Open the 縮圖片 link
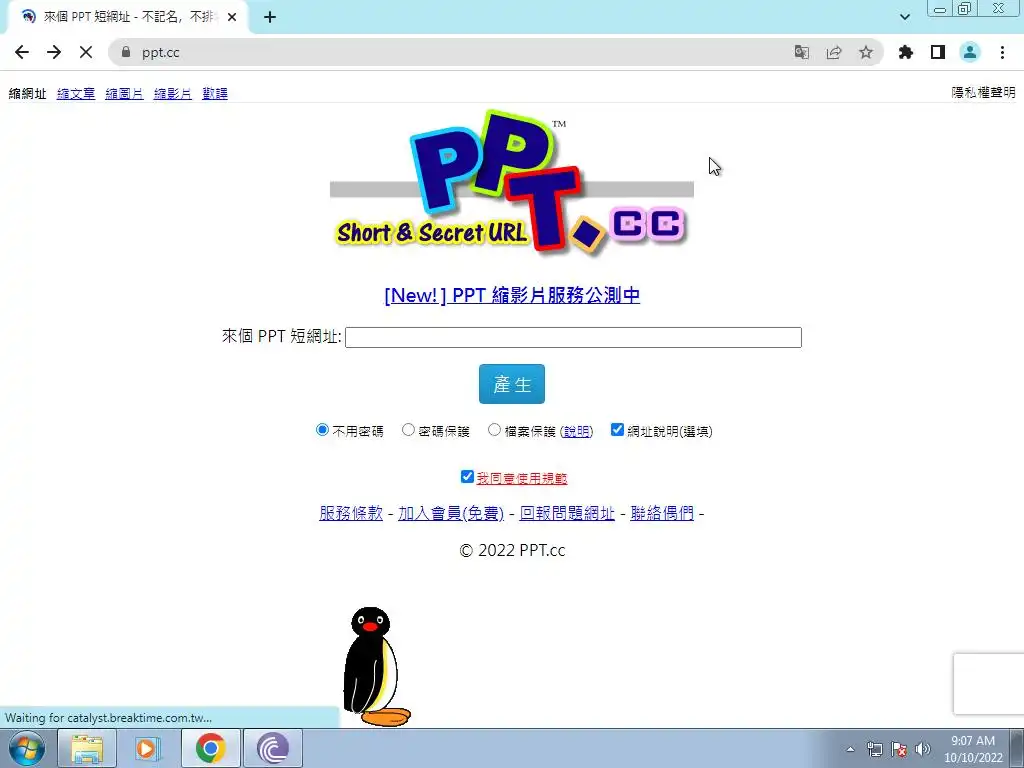This screenshot has width=1024, height=768. [124, 93]
